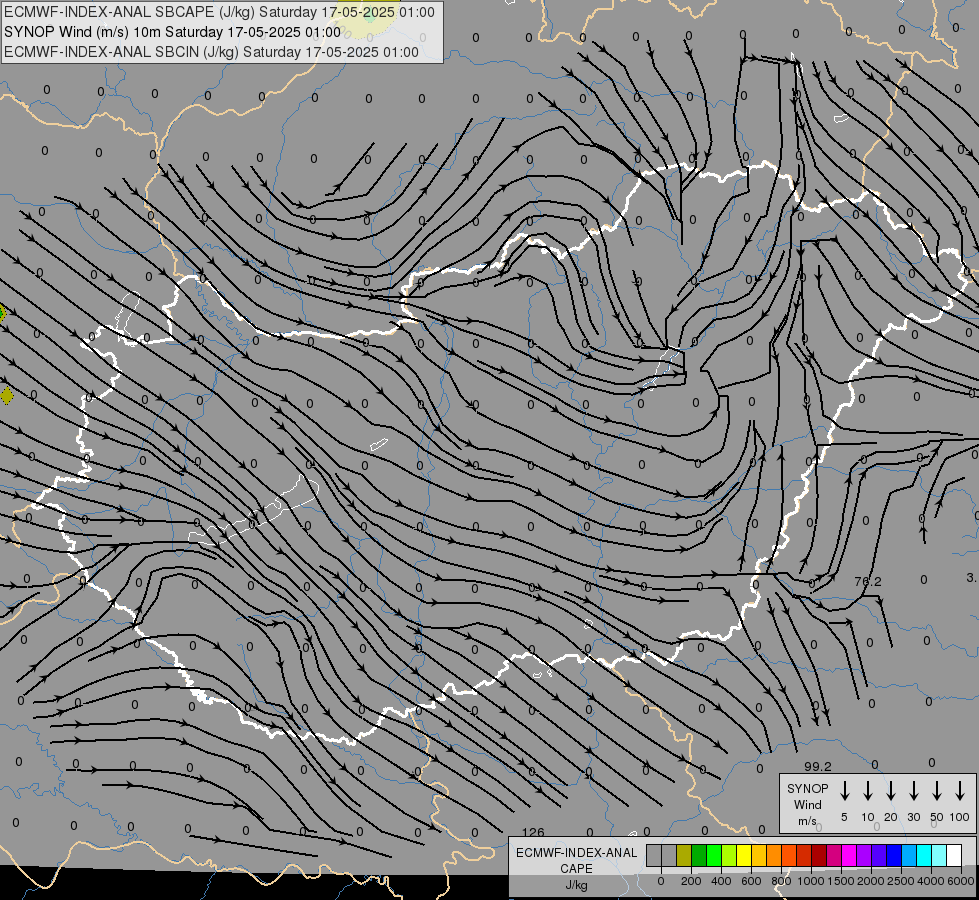Click the 400 tick label on CAPE scale
This screenshot has height=900, width=979.
721,881
